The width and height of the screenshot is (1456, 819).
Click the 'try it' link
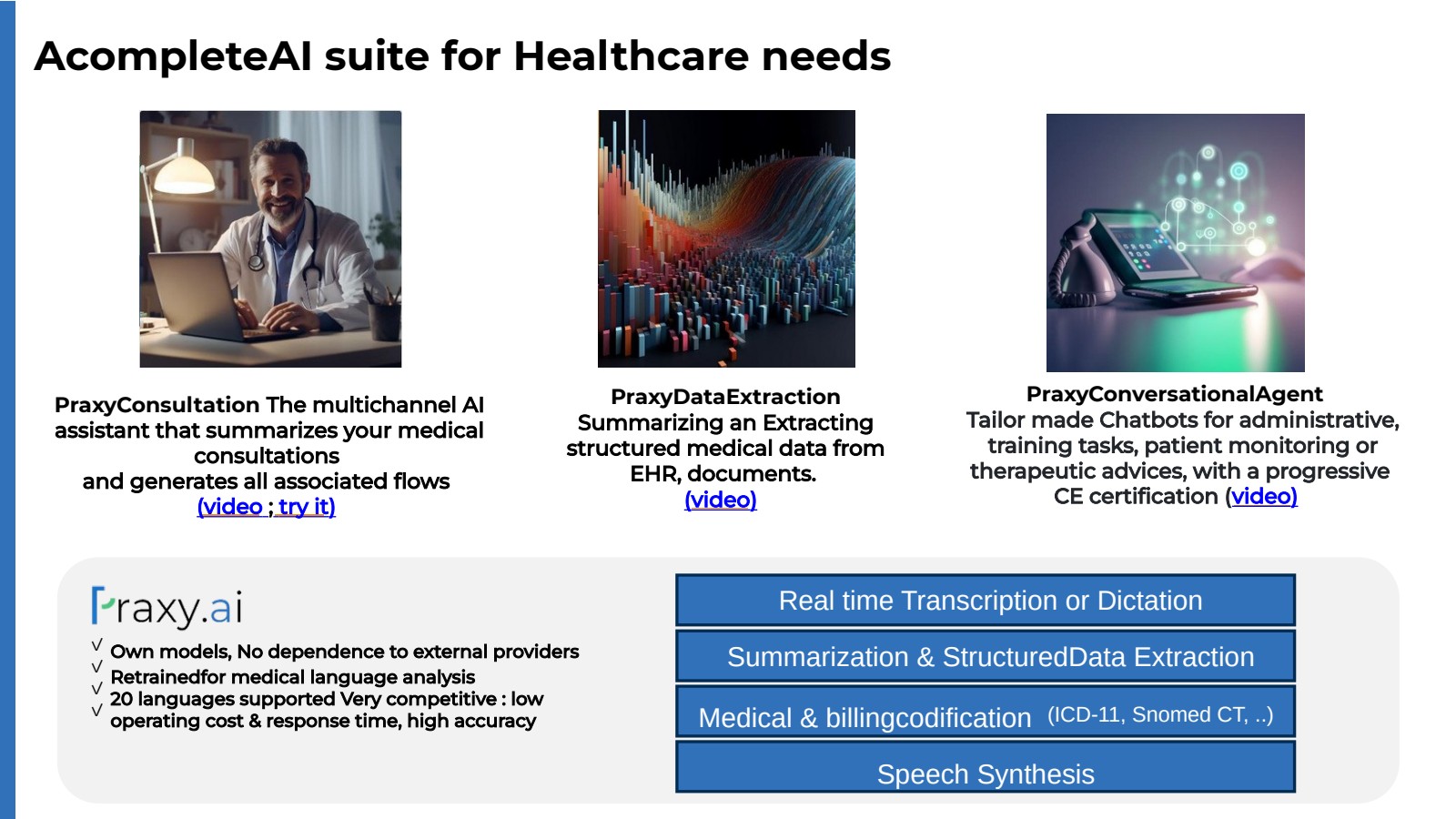(x=304, y=507)
